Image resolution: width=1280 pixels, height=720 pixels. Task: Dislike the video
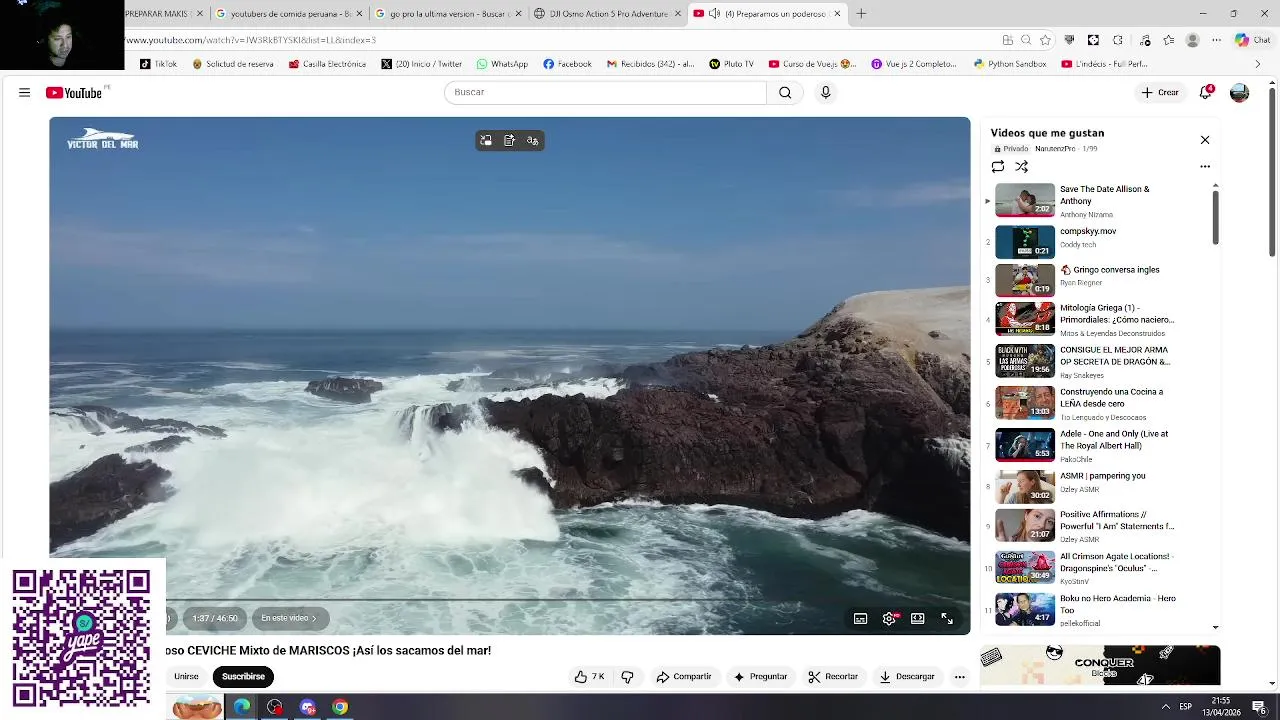click(628, 677)
